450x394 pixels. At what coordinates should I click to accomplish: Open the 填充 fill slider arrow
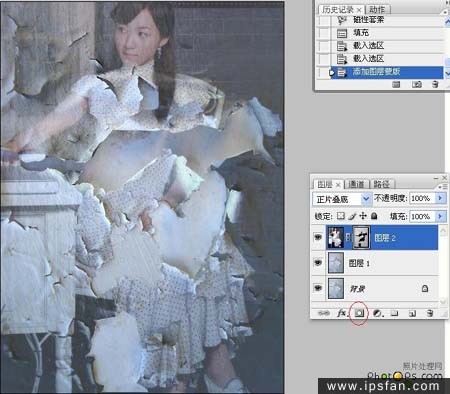440,216
